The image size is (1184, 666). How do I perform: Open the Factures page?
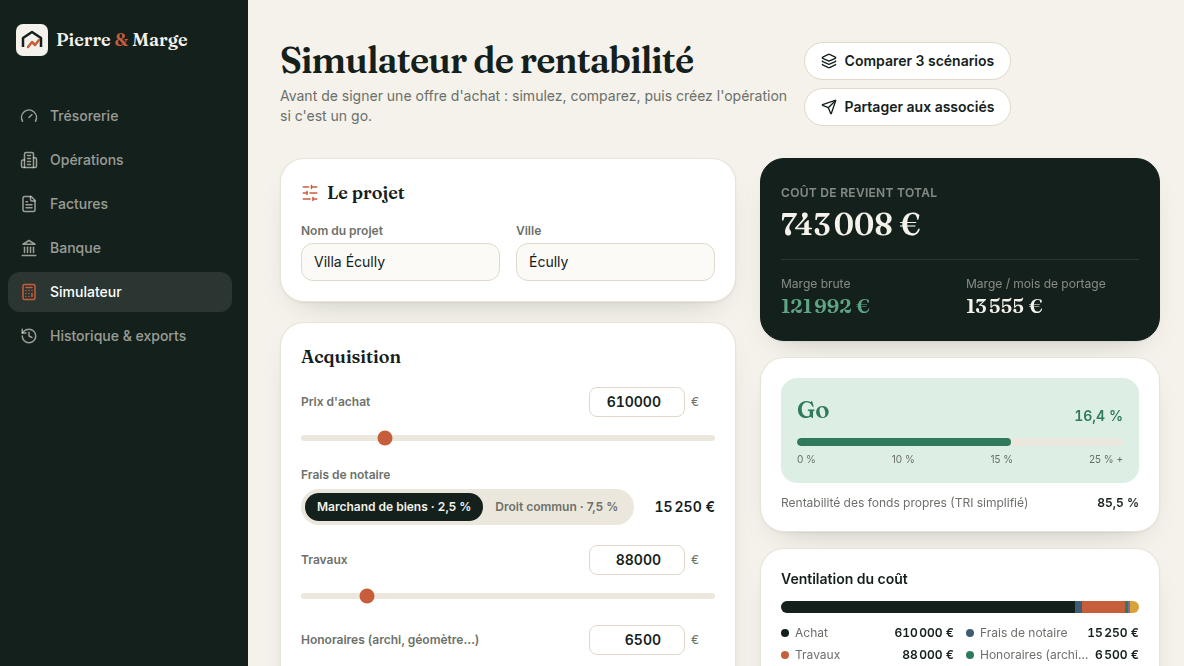point(120,204)
